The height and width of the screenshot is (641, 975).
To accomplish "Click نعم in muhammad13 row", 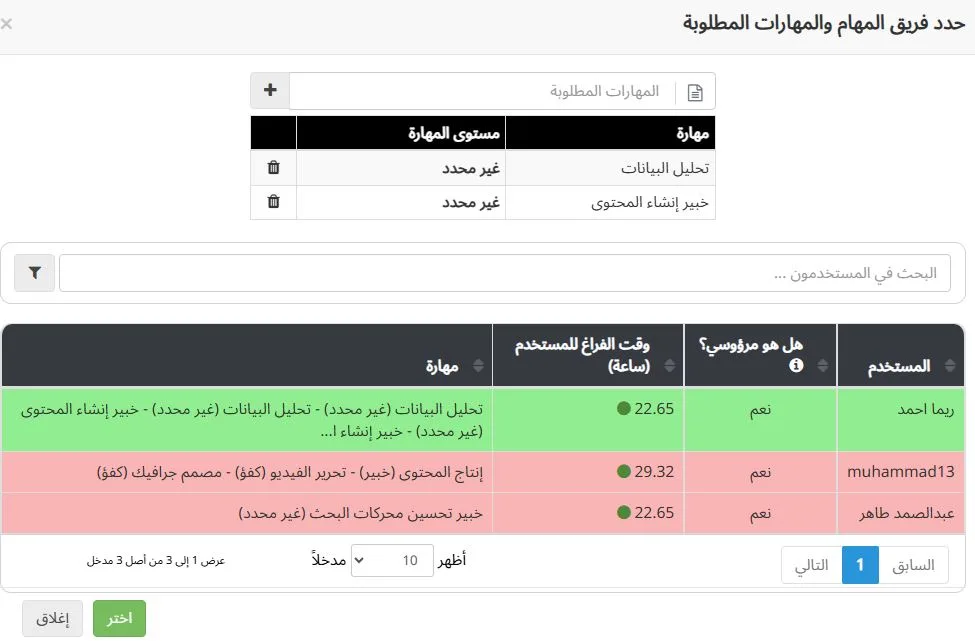I will click(760, 472).
